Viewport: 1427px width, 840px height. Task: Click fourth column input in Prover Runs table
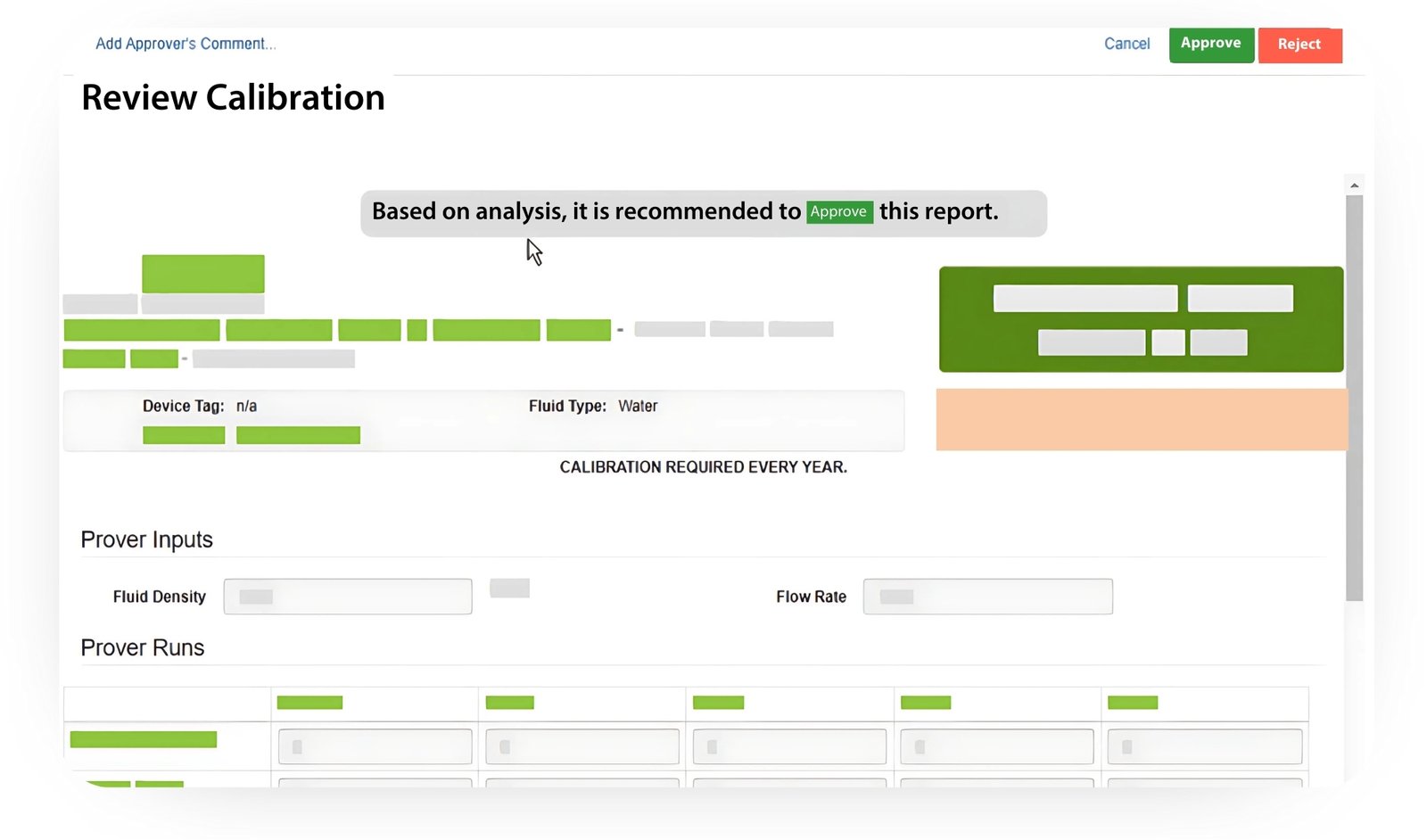click(996, 746)
